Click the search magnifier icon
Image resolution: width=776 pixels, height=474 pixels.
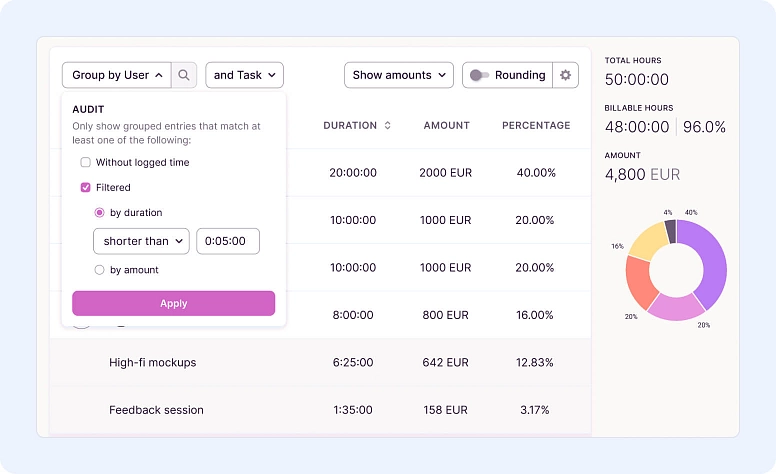click(184, 75)
